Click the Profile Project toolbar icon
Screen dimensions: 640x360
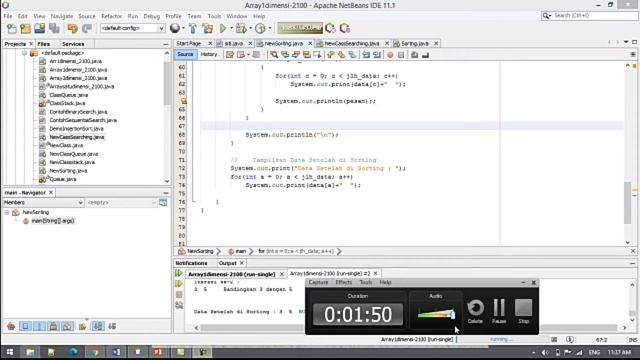[x=260, y=28]
